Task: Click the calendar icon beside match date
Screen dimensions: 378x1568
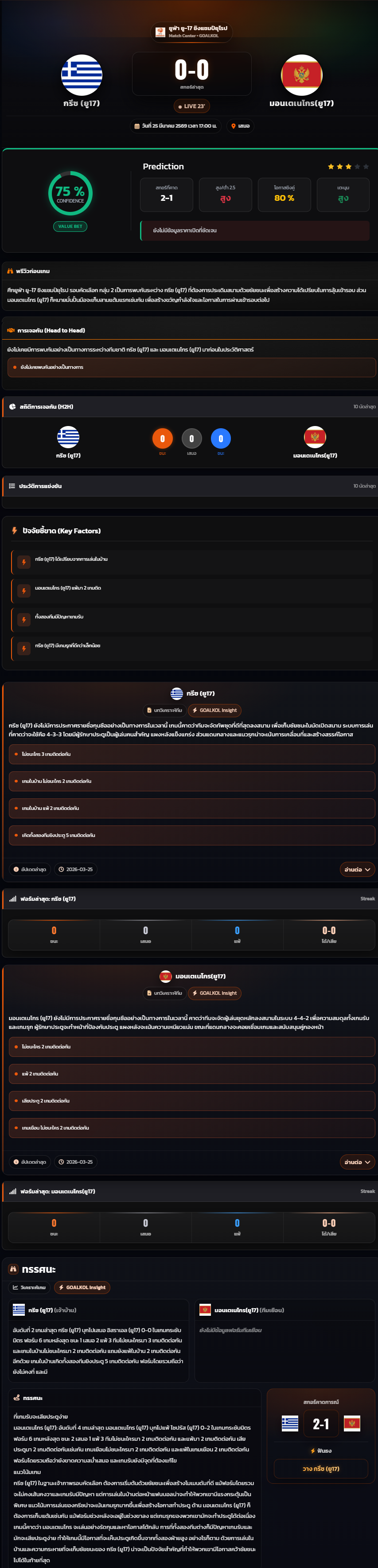Action: pyautogui.click(x=137, y=126)
